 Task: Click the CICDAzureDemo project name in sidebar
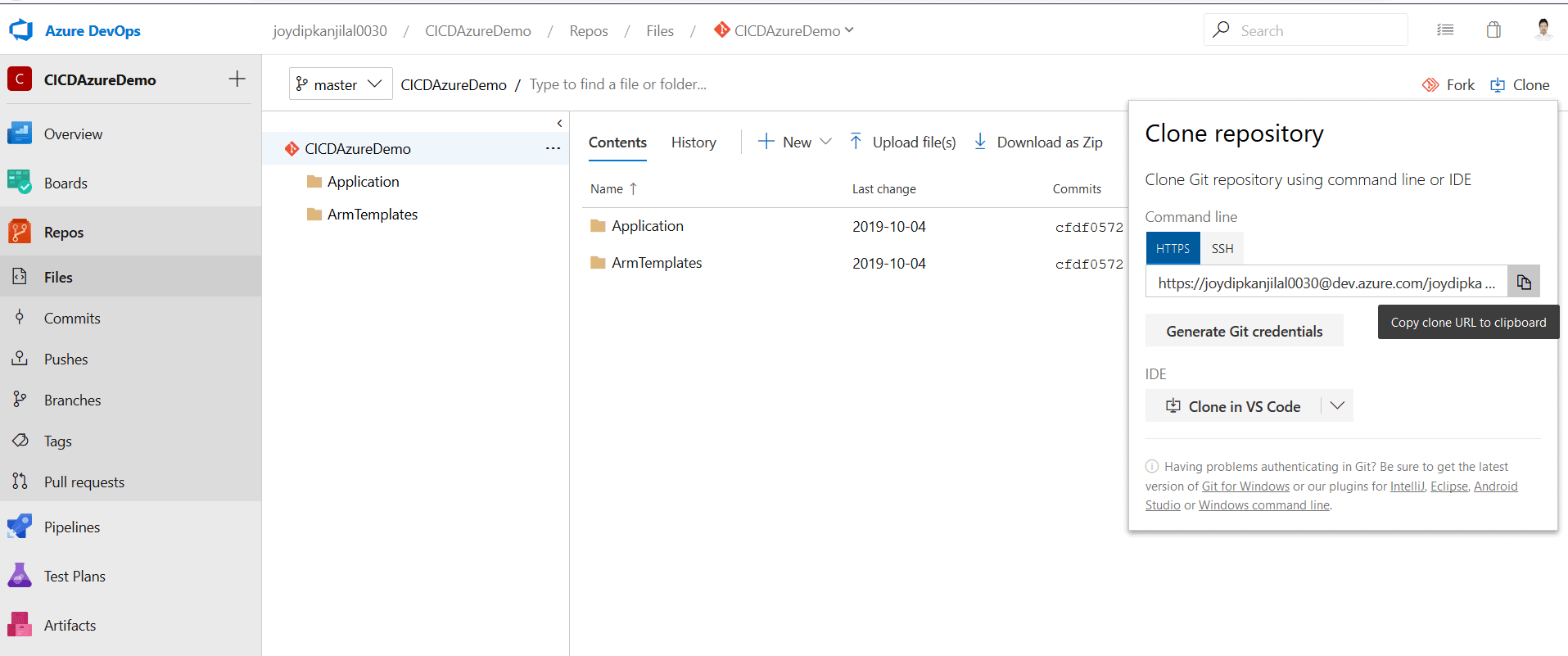(x=100, y=79)
